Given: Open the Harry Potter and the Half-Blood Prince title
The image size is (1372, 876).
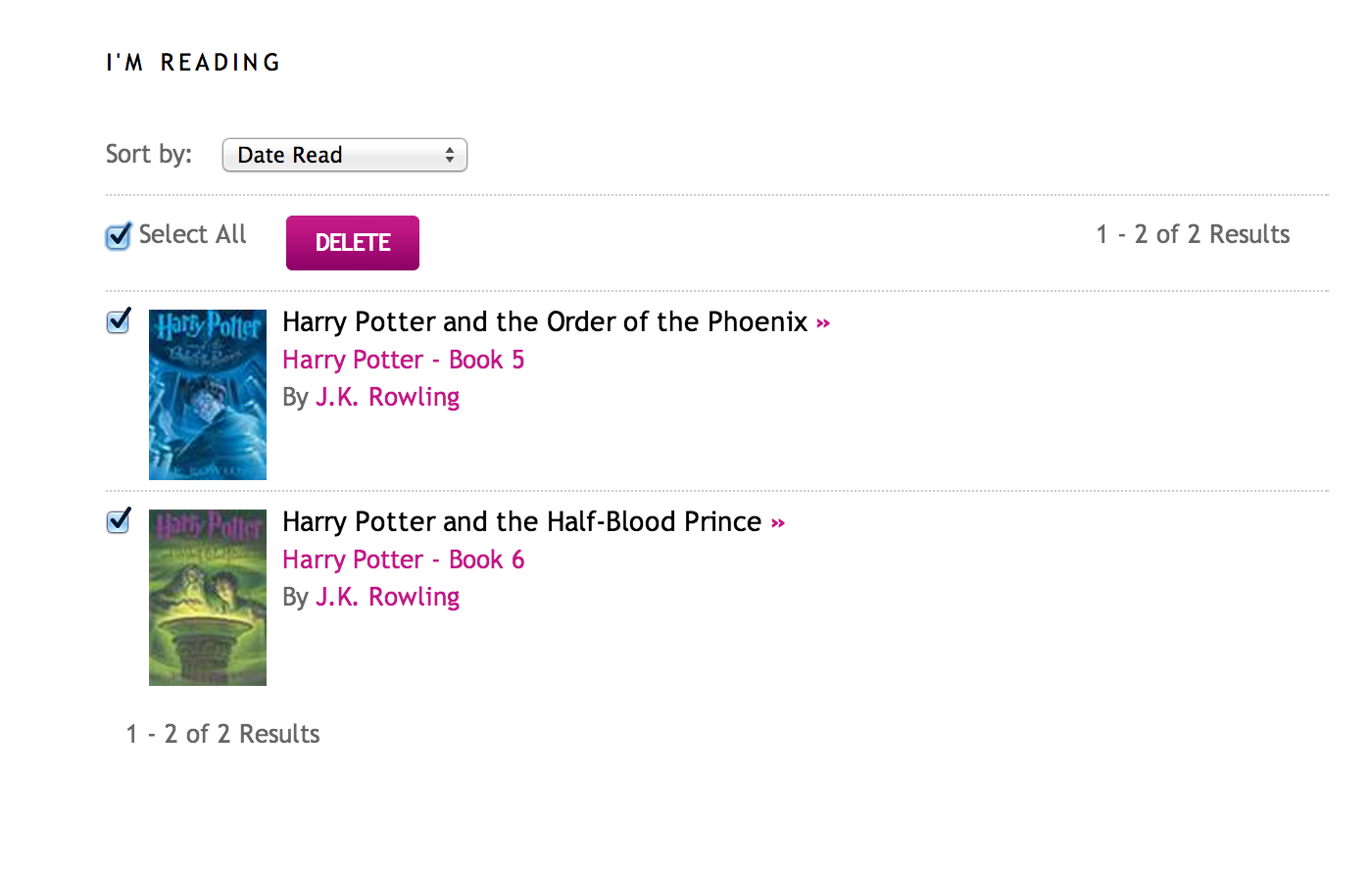Looking at the screenshot, I should [521, 522].
